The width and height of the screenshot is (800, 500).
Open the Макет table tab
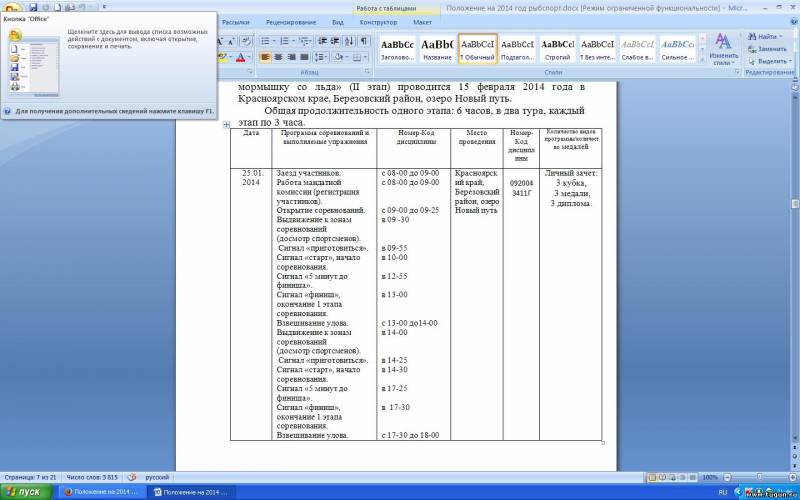pyautogui.click(x=422, y=22)
